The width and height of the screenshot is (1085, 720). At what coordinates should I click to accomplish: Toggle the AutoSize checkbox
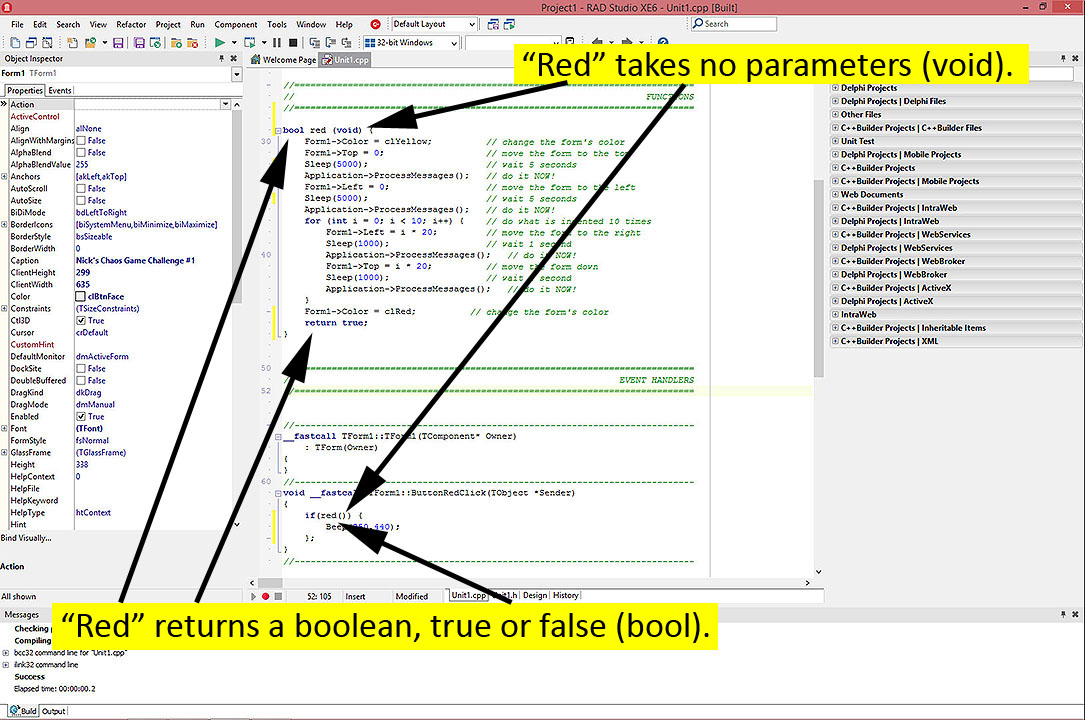tap(81, 201)
